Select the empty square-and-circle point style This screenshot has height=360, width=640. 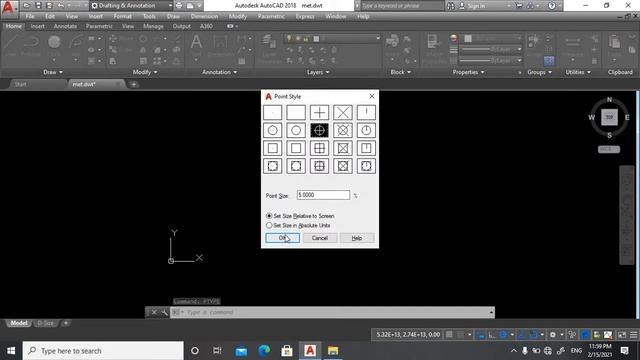296,166
